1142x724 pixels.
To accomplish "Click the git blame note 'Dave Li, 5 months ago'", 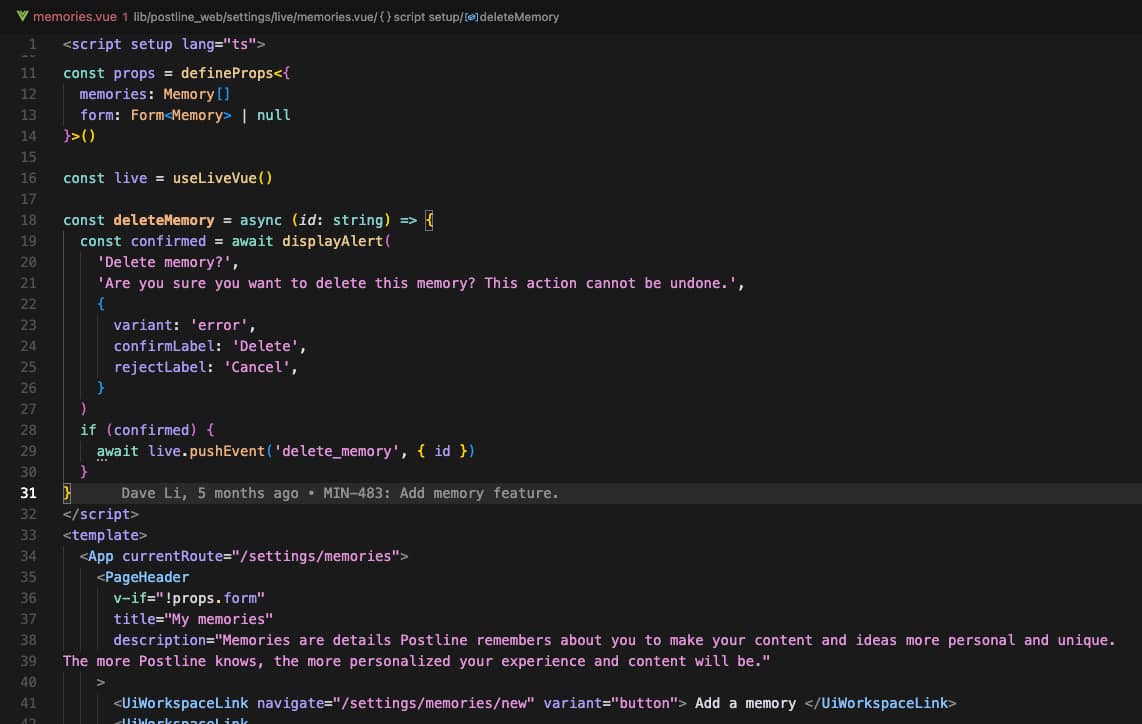I will coord(210,493).
